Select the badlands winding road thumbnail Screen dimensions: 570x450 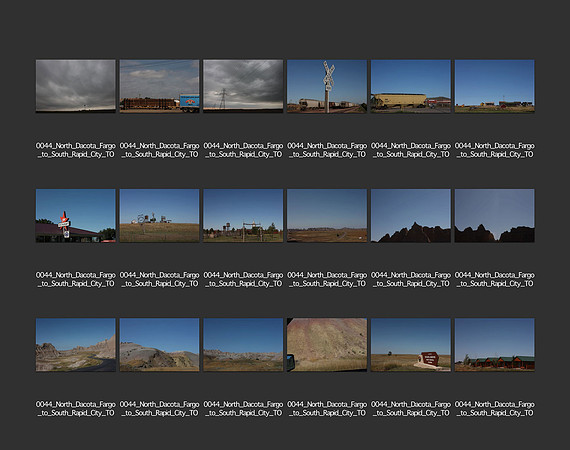(76, 345)
